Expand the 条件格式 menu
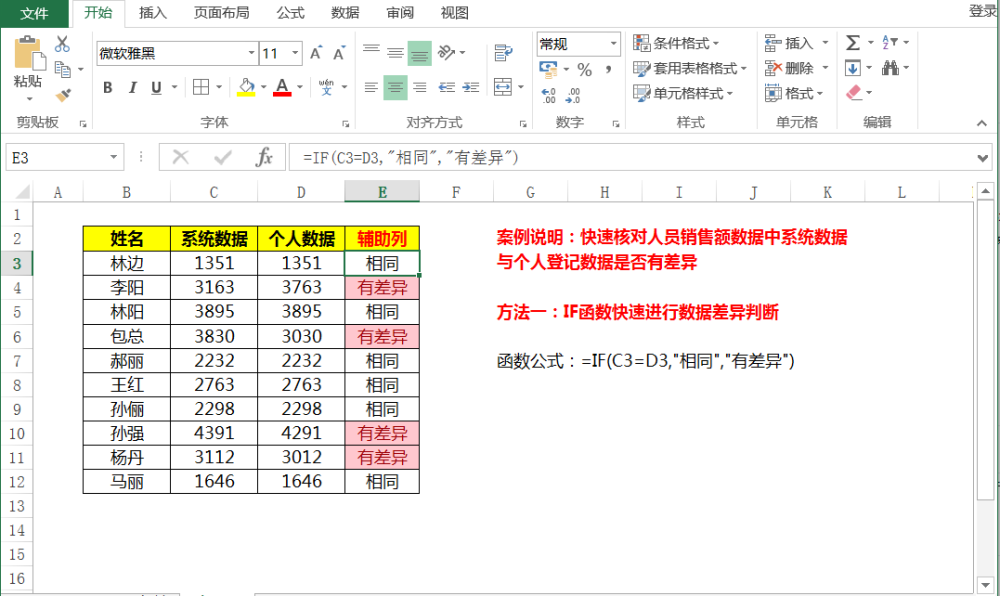 coord(677,43)
